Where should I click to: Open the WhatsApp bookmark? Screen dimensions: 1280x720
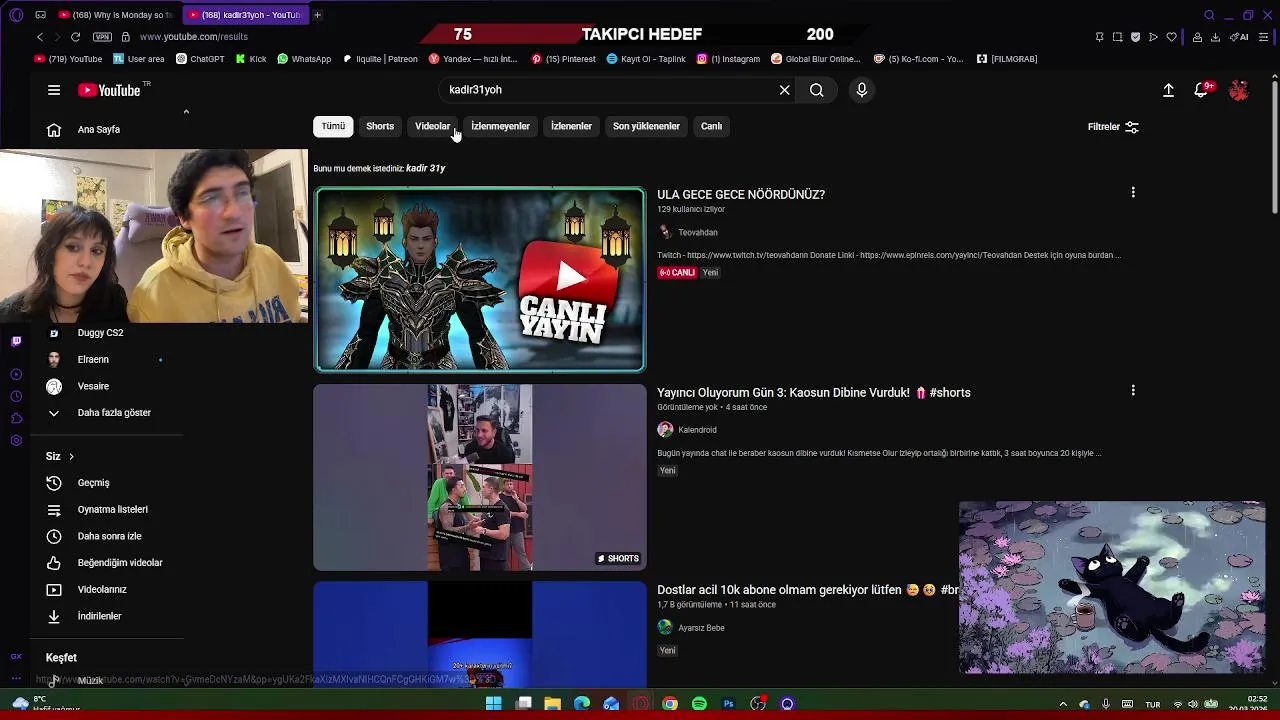point(304,59)
